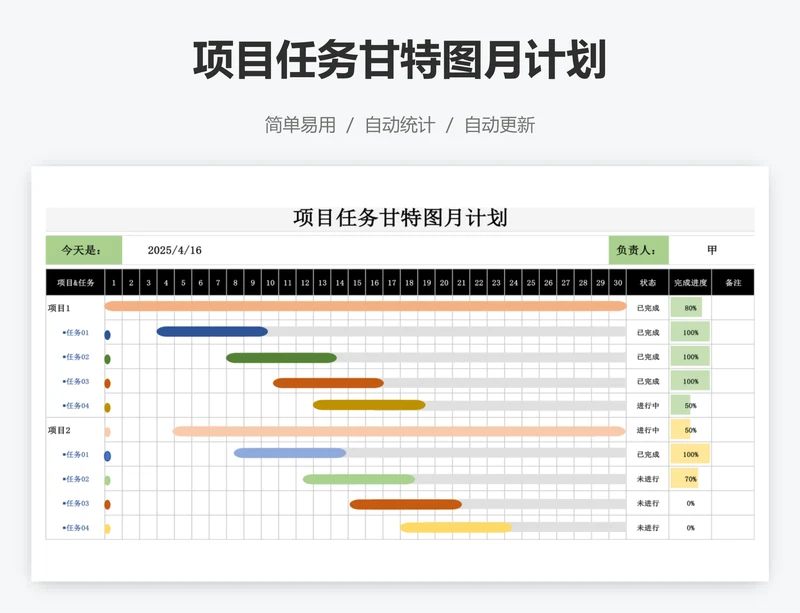Click the blue color dot in 项目1 任务01 row
This screenshot has width=800, height=613.
click(x=108, y=335)
